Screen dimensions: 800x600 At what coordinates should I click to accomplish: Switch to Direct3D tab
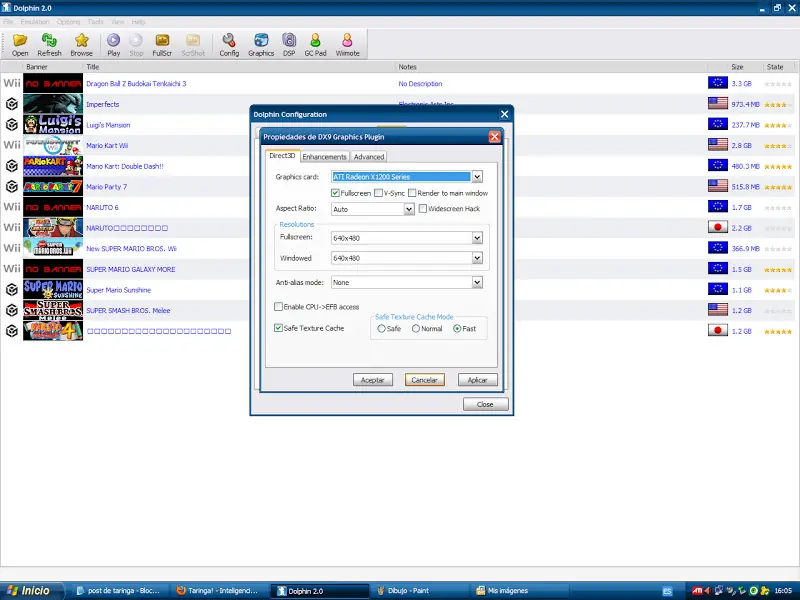tap(282, 156)
